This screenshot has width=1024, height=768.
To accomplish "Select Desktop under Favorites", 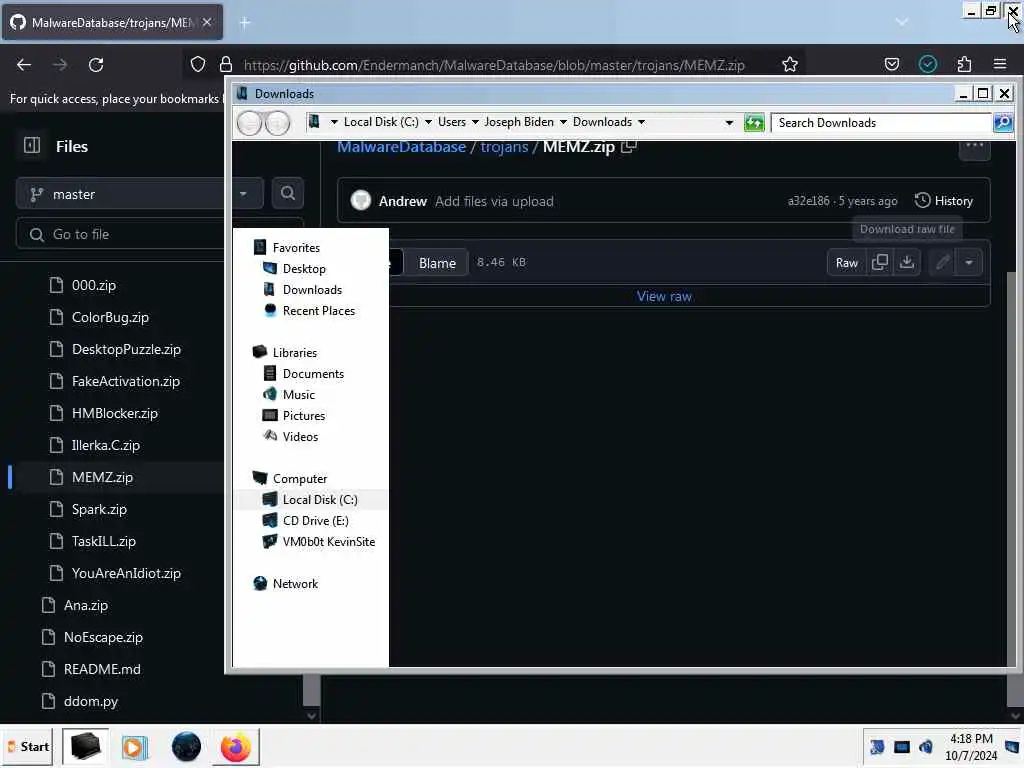I will (304, 268).
